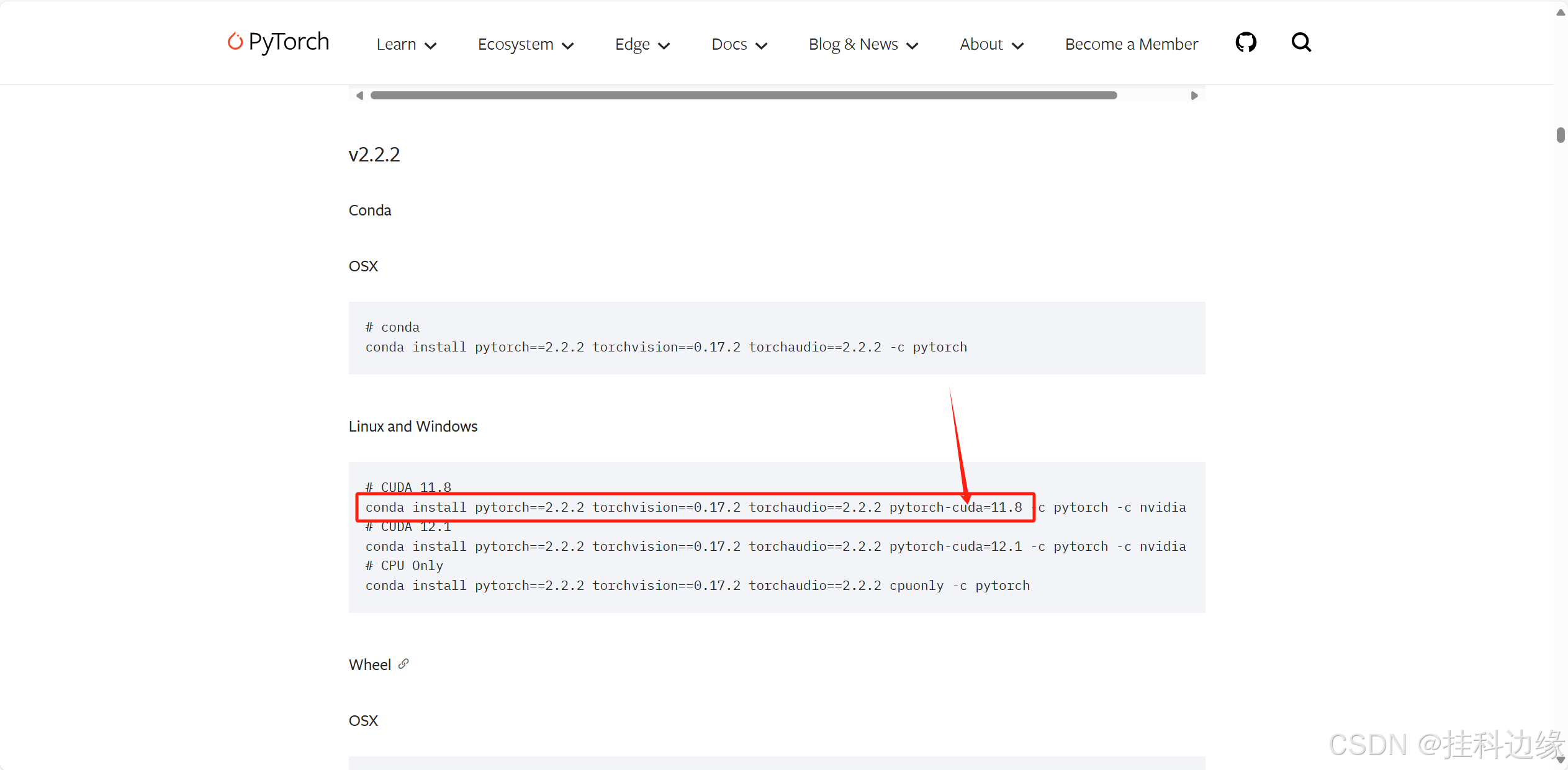Click the horizontal code scrollbar thumb
Screen dimensions: 1568x770
click(743, 96)
